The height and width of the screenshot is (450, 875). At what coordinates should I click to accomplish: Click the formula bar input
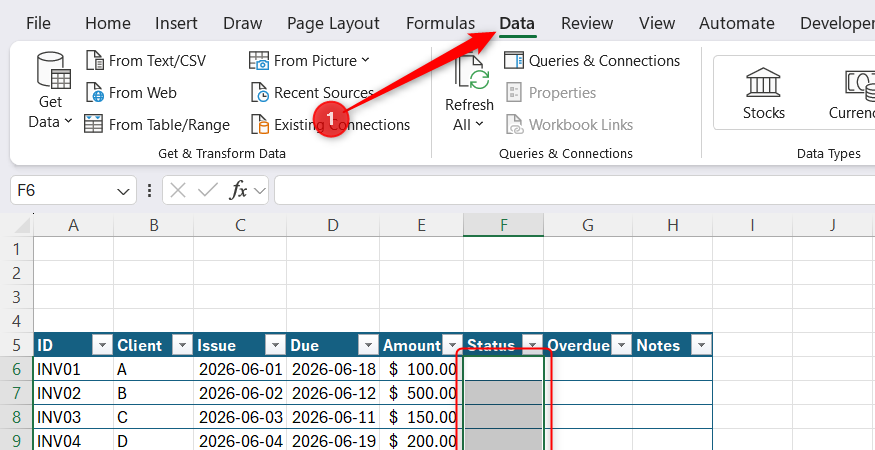[x=575, y=190]
